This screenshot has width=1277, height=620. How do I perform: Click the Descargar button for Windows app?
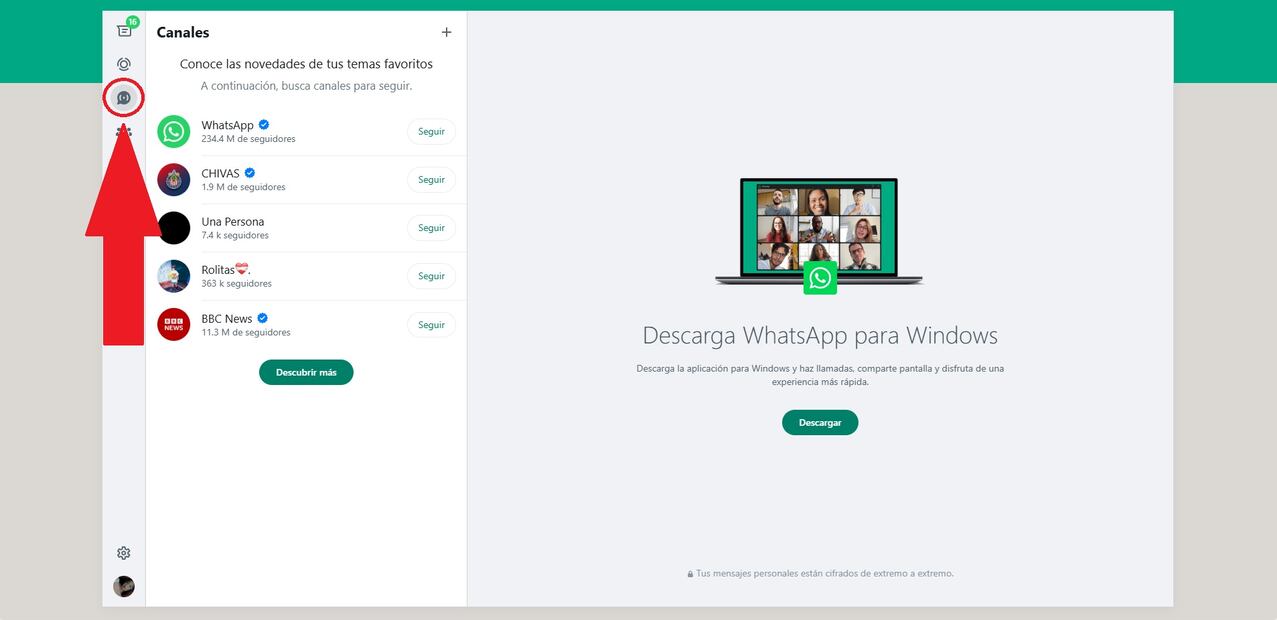[x=819, y=422]
